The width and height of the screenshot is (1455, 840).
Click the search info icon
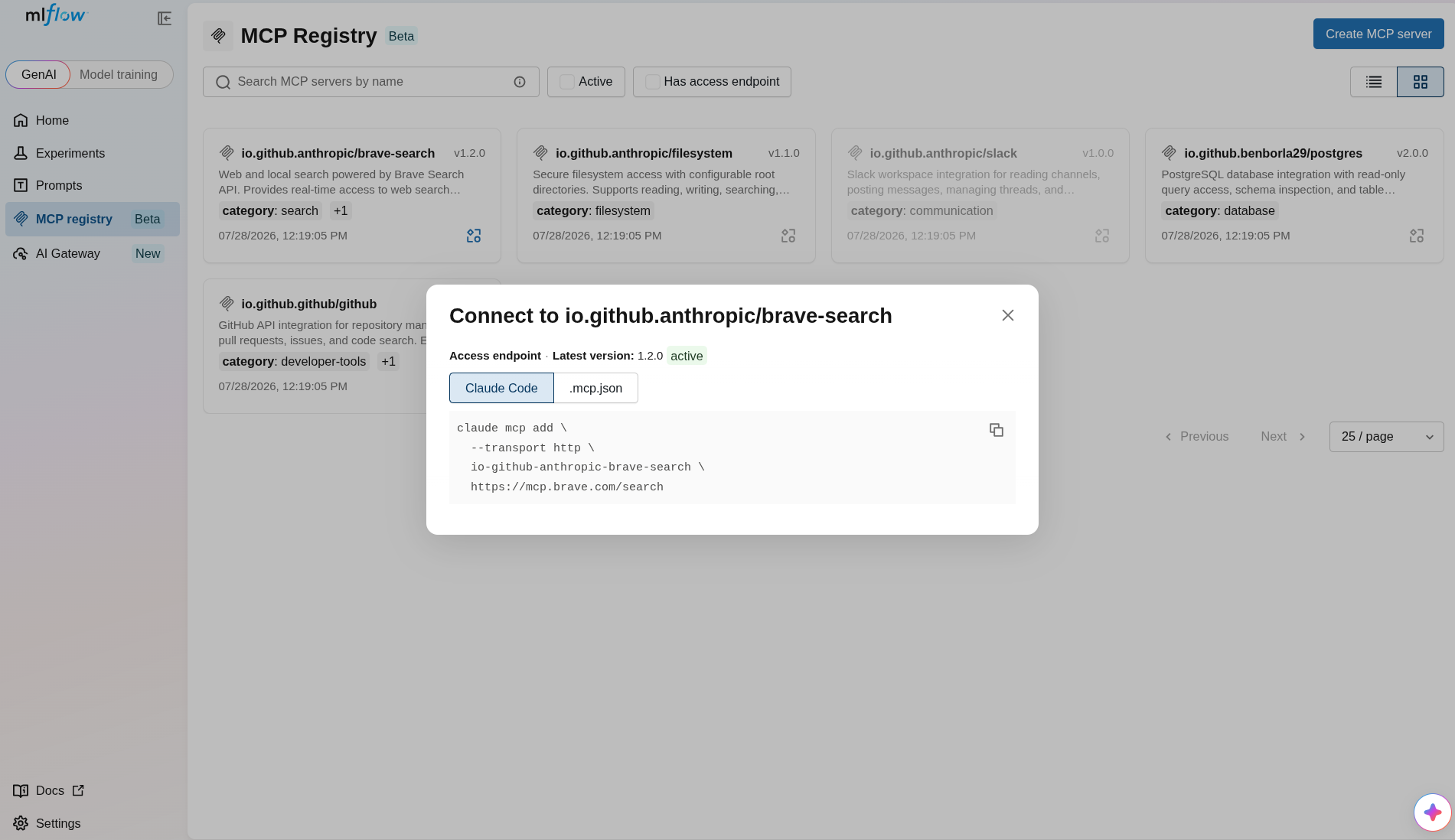520,82
